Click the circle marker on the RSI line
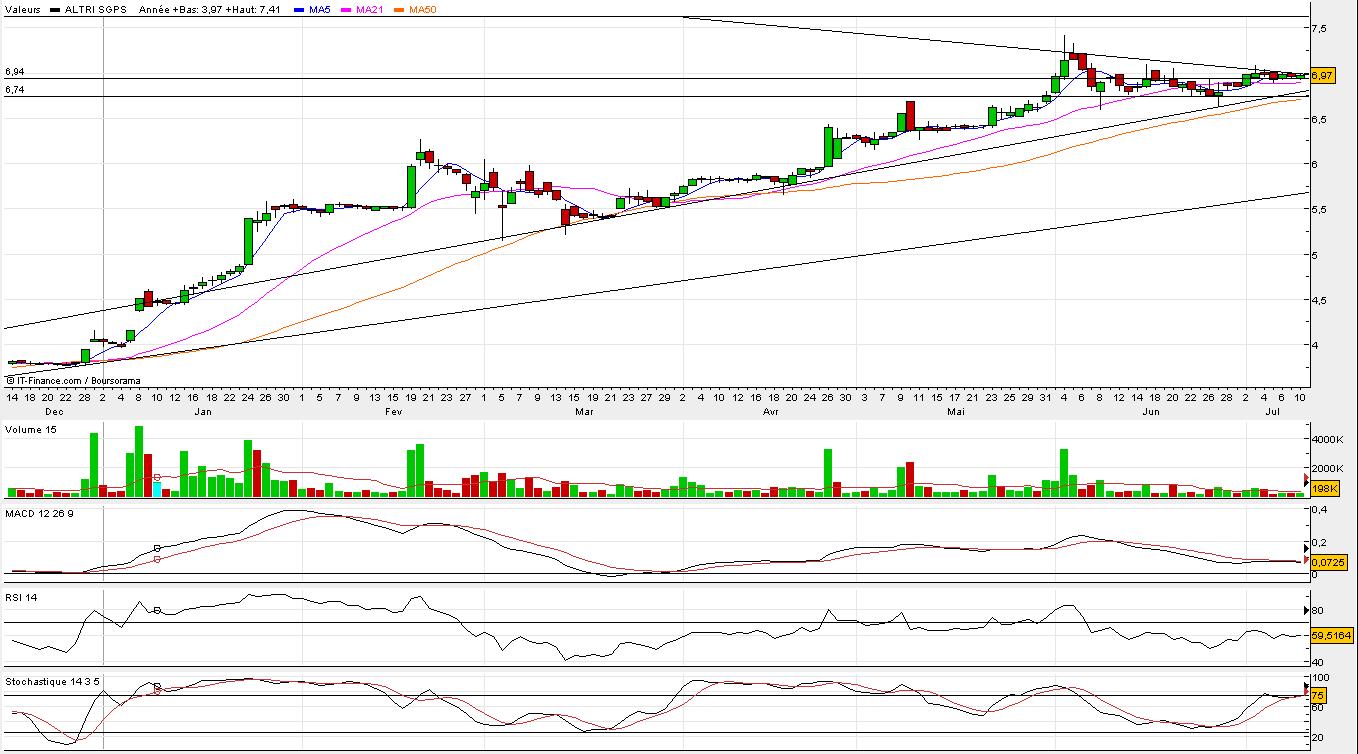Screen dimensions: 1358x754 [x=157, y=610]
